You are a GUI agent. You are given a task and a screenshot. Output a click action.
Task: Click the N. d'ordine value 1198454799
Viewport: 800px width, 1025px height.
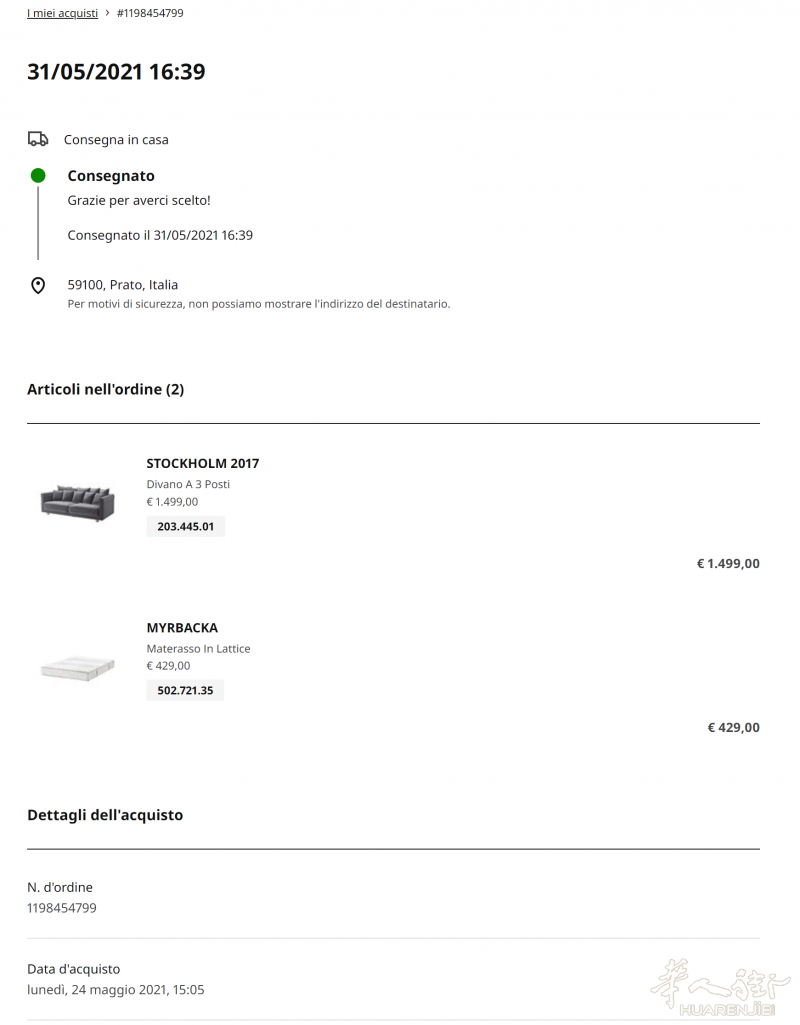coord(62,908)
